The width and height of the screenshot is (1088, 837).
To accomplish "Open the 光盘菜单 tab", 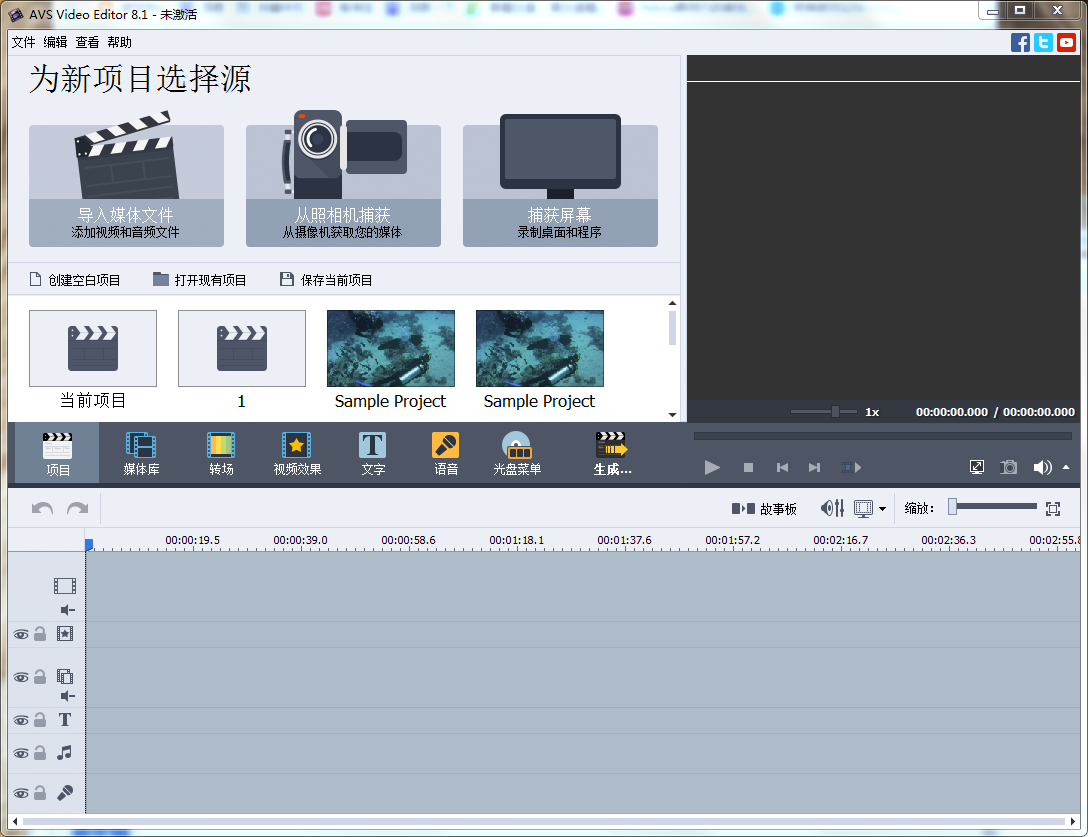I will [517, 453].
